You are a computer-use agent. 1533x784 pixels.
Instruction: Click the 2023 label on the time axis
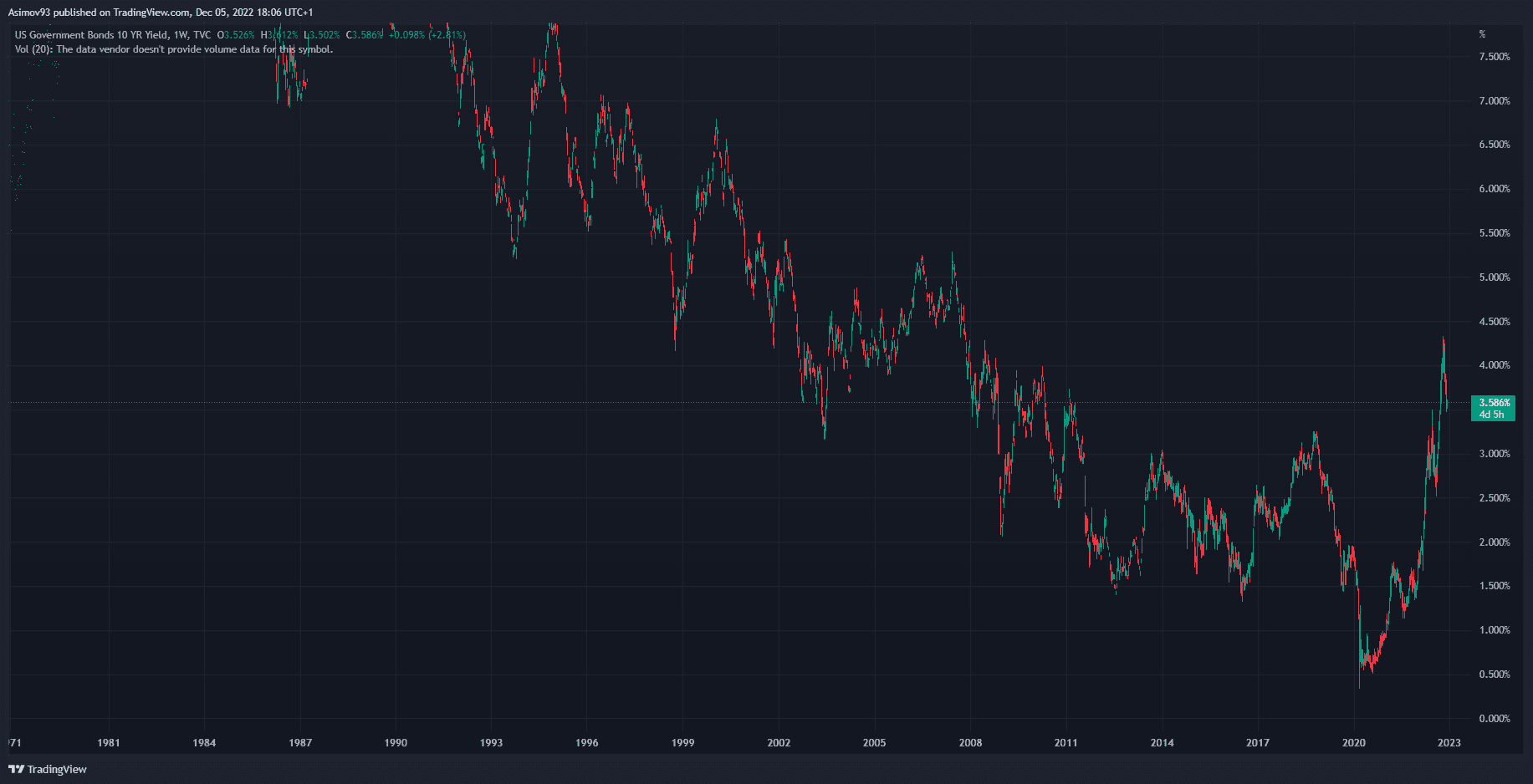(1449, 742)
